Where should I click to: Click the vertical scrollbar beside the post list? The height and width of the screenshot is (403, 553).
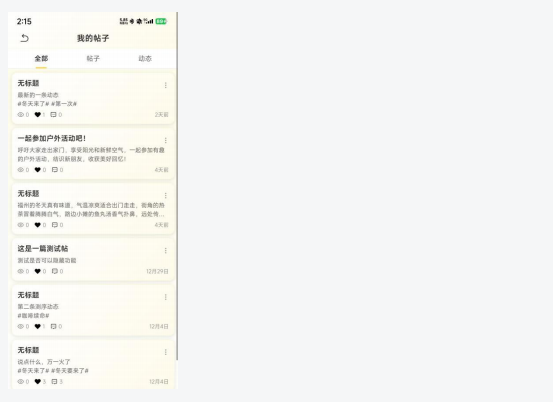(177, 186)
